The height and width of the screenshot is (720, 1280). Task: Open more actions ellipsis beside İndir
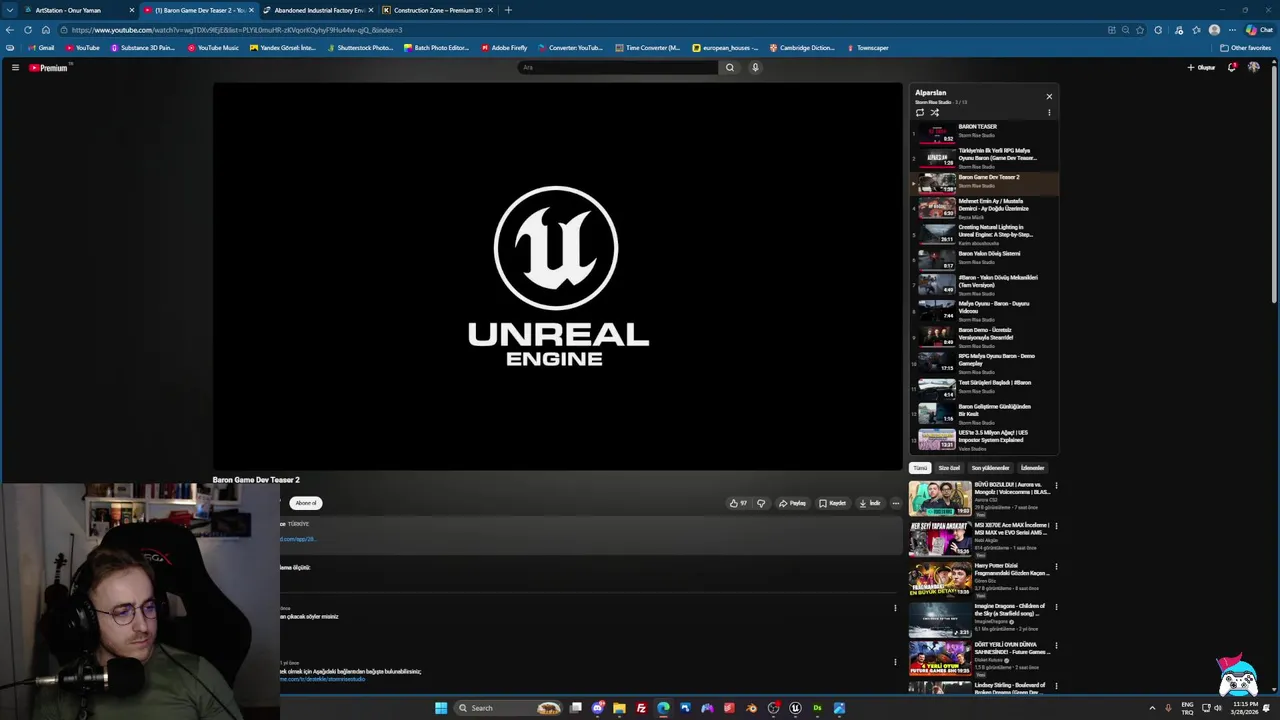(896, 503)
